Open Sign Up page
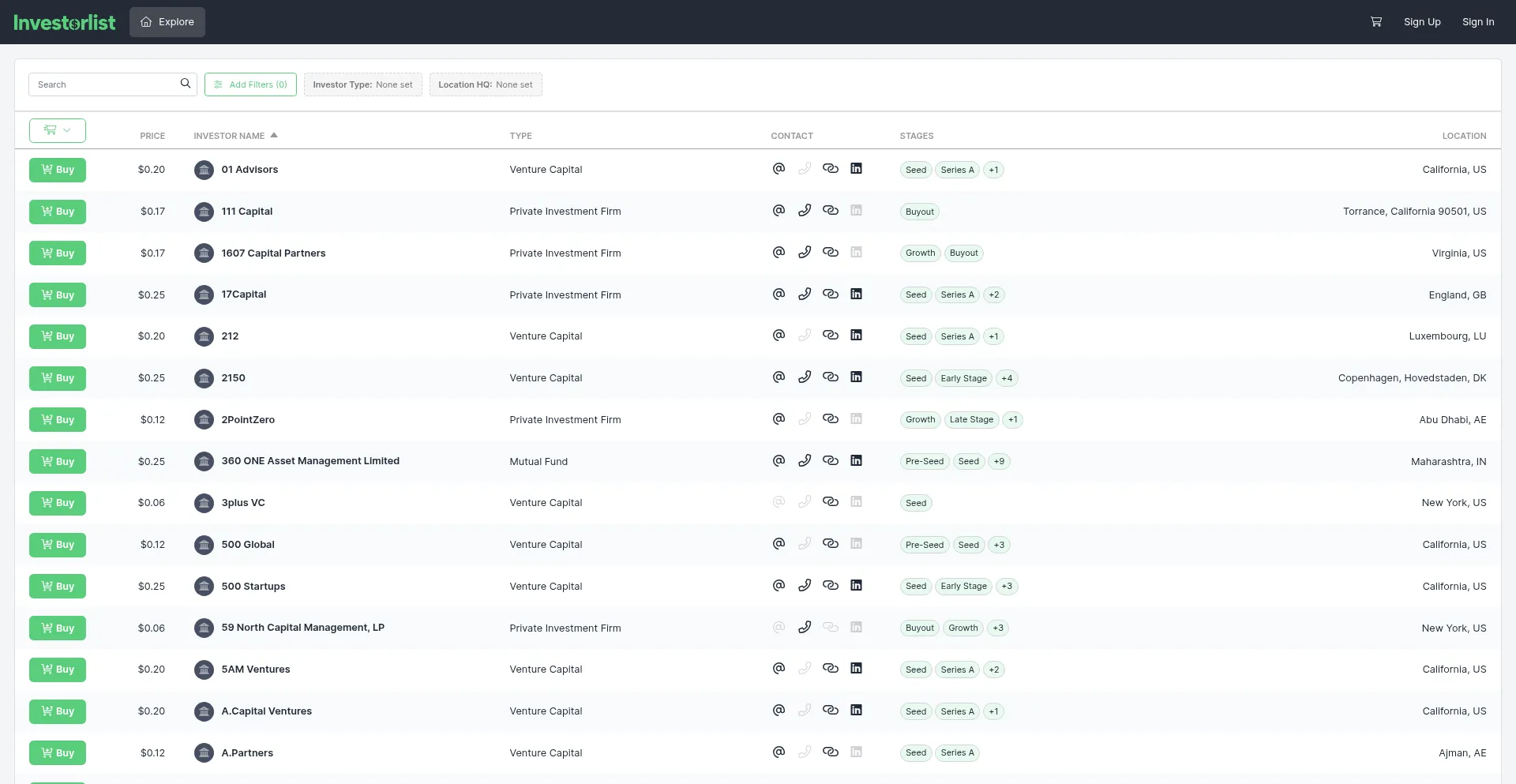The height and width of the screenshot is (784, 1516). (x=1421, y=22)
